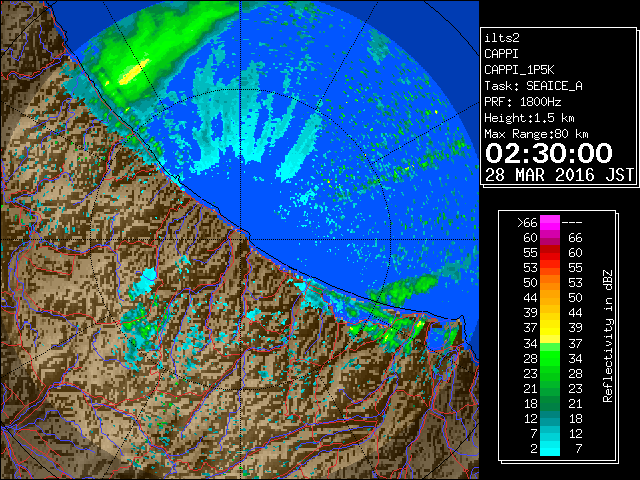Click the 'Reflectivity in dBZ' legend title

click(608, 336)
